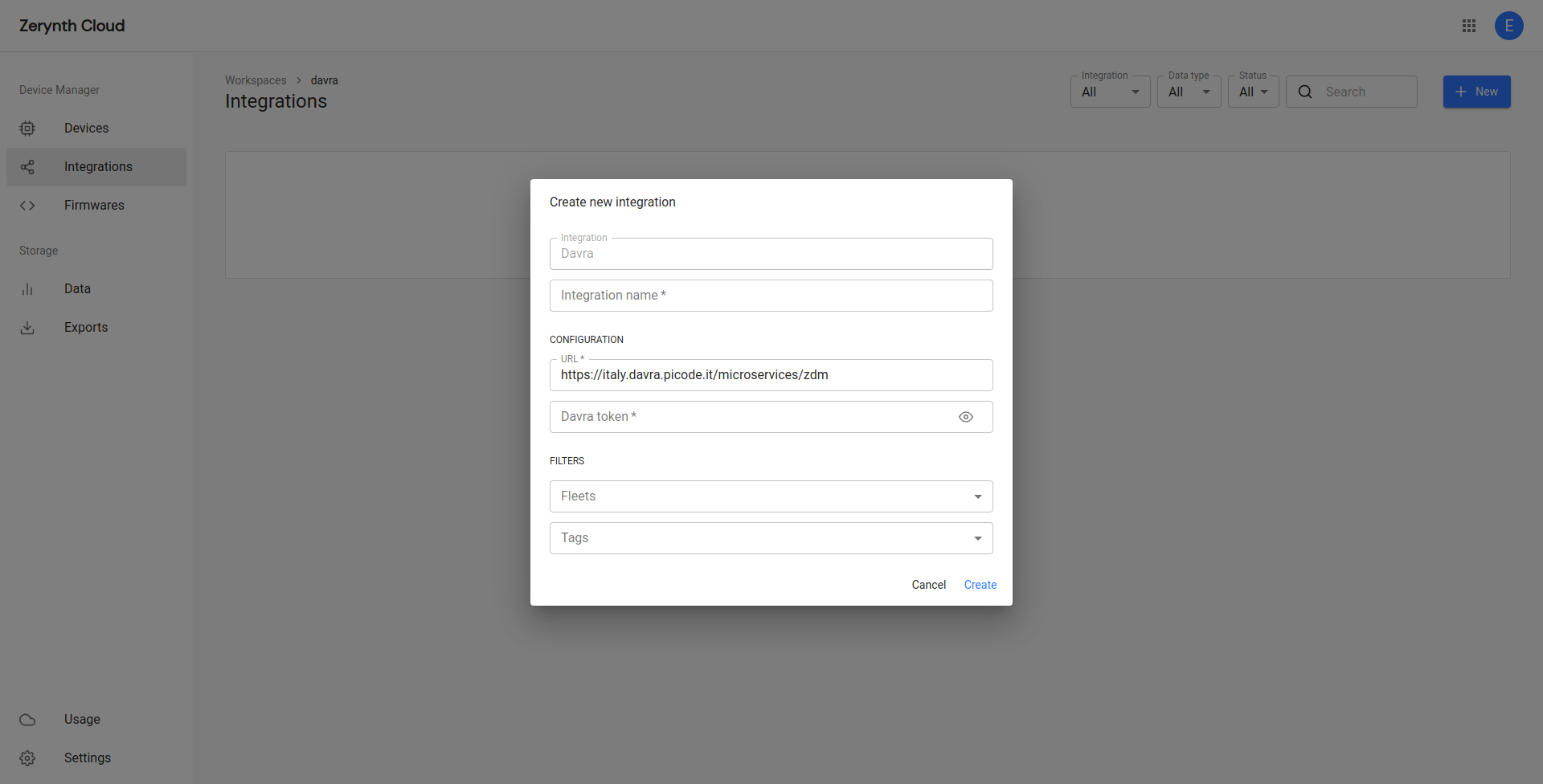Screen dimensions: 1543x784
Task: Click the Integration name field
Action: click(771, 296)
